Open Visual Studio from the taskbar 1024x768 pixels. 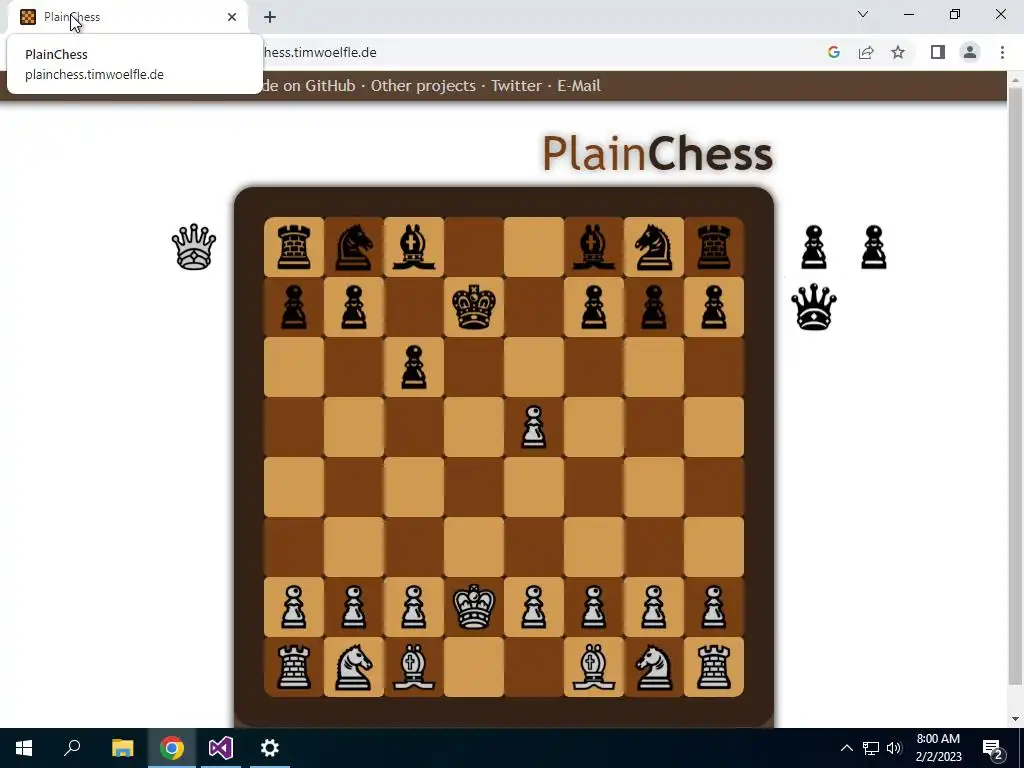(221, 748)
